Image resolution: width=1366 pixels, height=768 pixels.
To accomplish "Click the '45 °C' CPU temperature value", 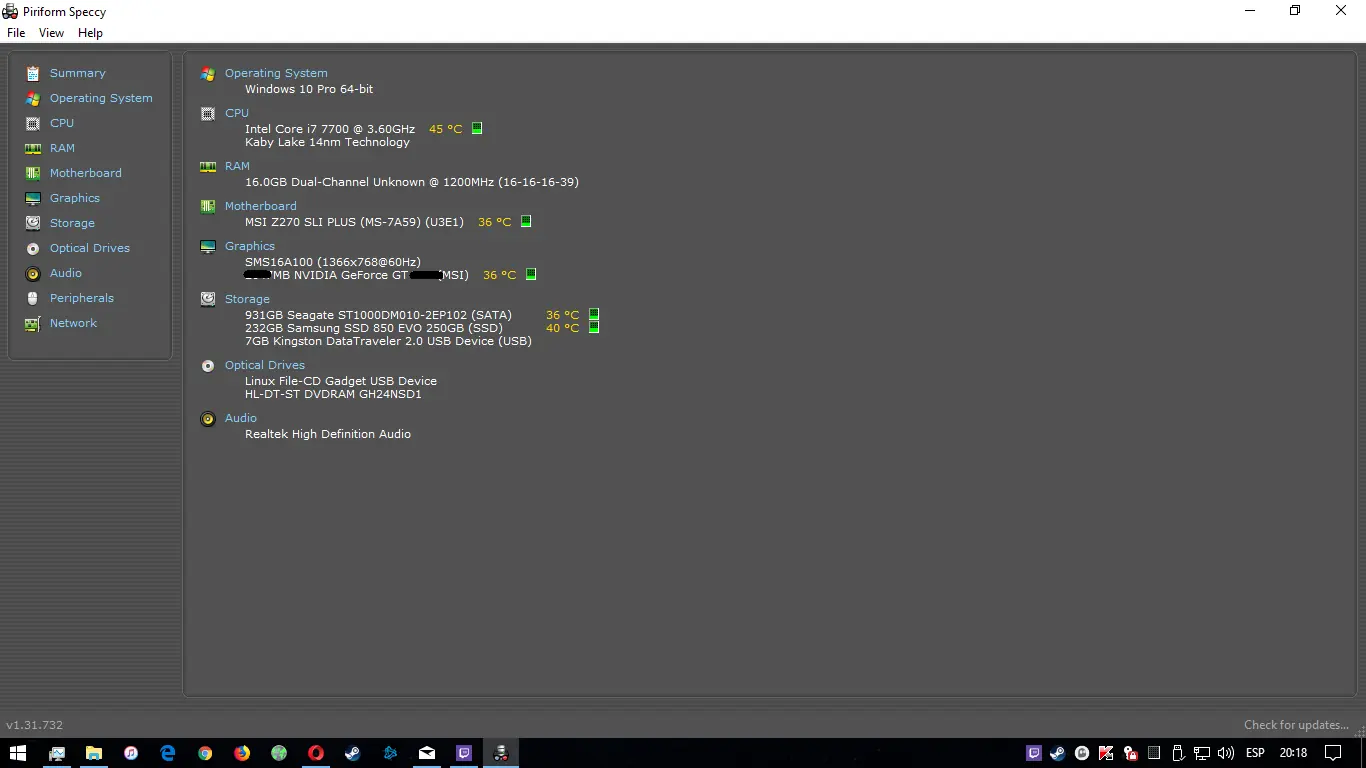I will tap(446, 129).
